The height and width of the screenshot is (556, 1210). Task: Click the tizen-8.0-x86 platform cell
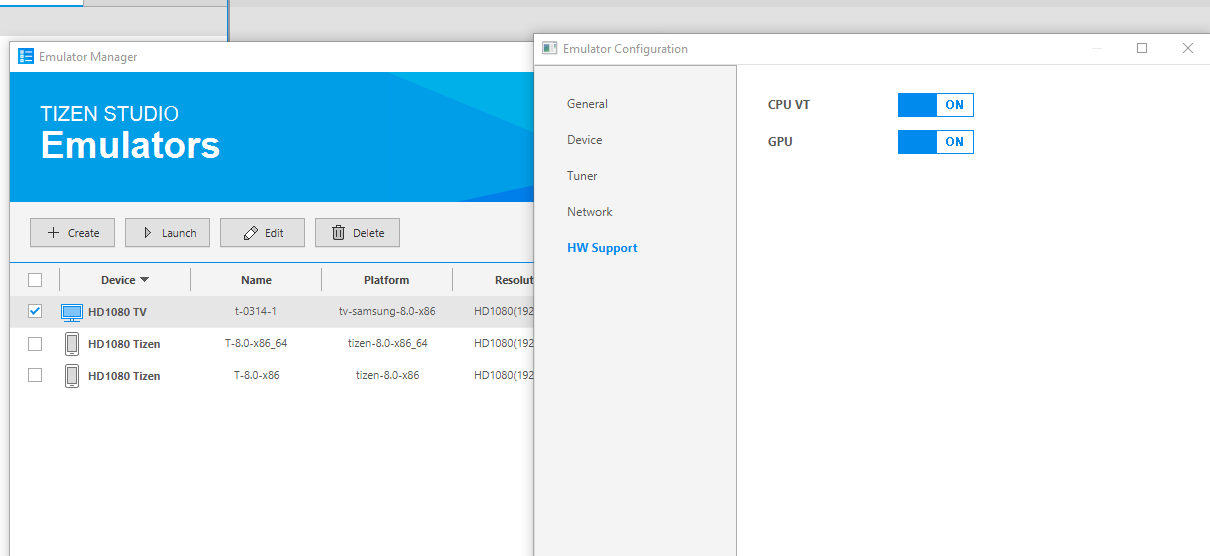click(387, 376)
